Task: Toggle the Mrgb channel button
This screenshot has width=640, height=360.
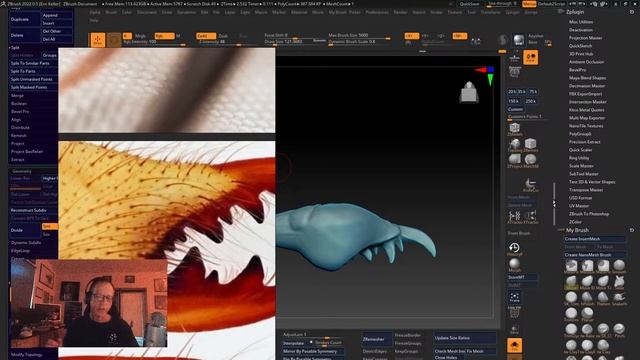Action: (x=140, y=36)
